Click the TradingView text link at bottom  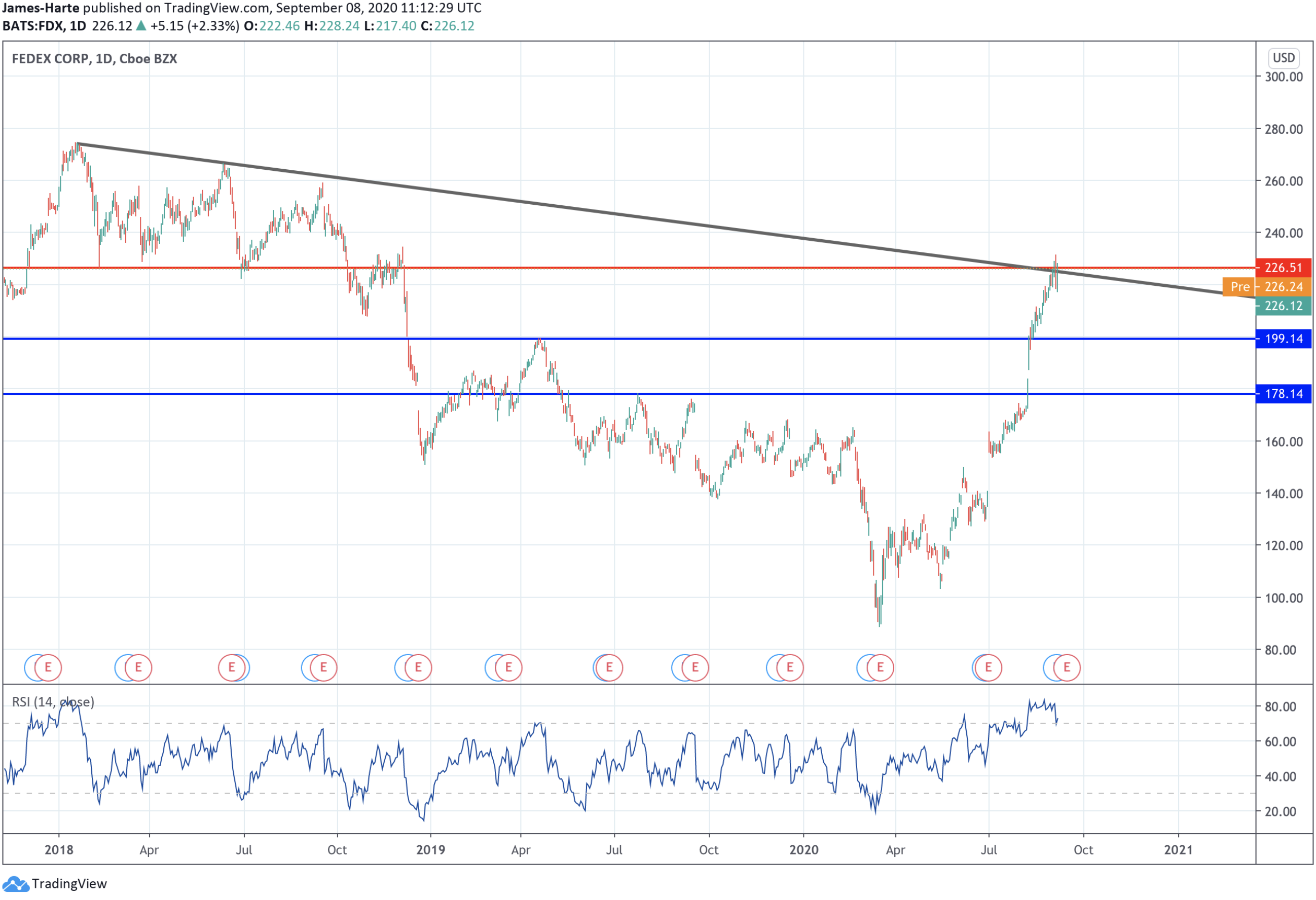click(69, 884)
